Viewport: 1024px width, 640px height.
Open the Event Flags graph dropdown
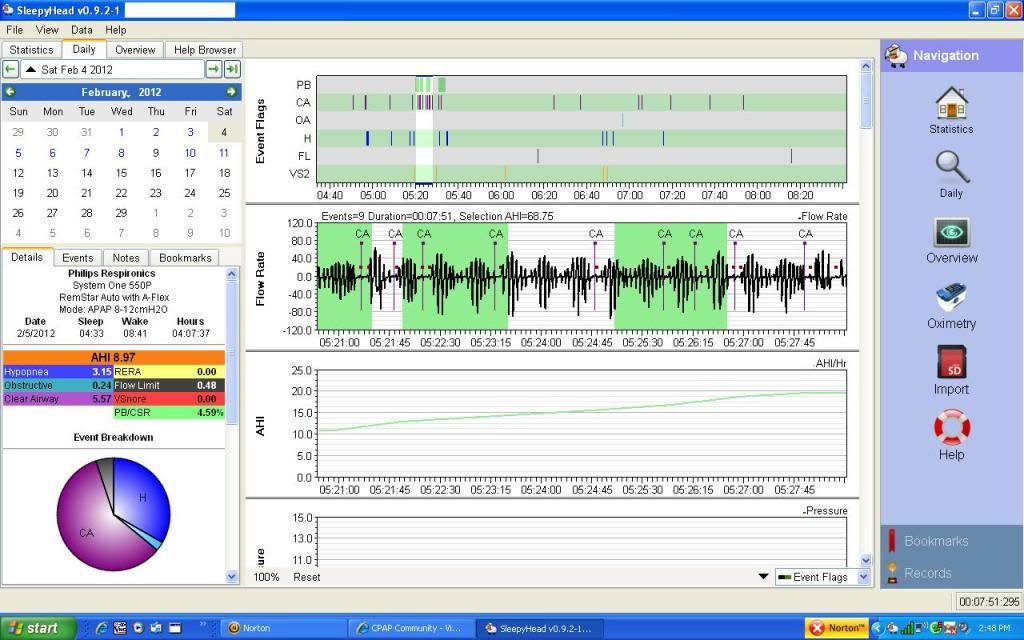[863, 577]
